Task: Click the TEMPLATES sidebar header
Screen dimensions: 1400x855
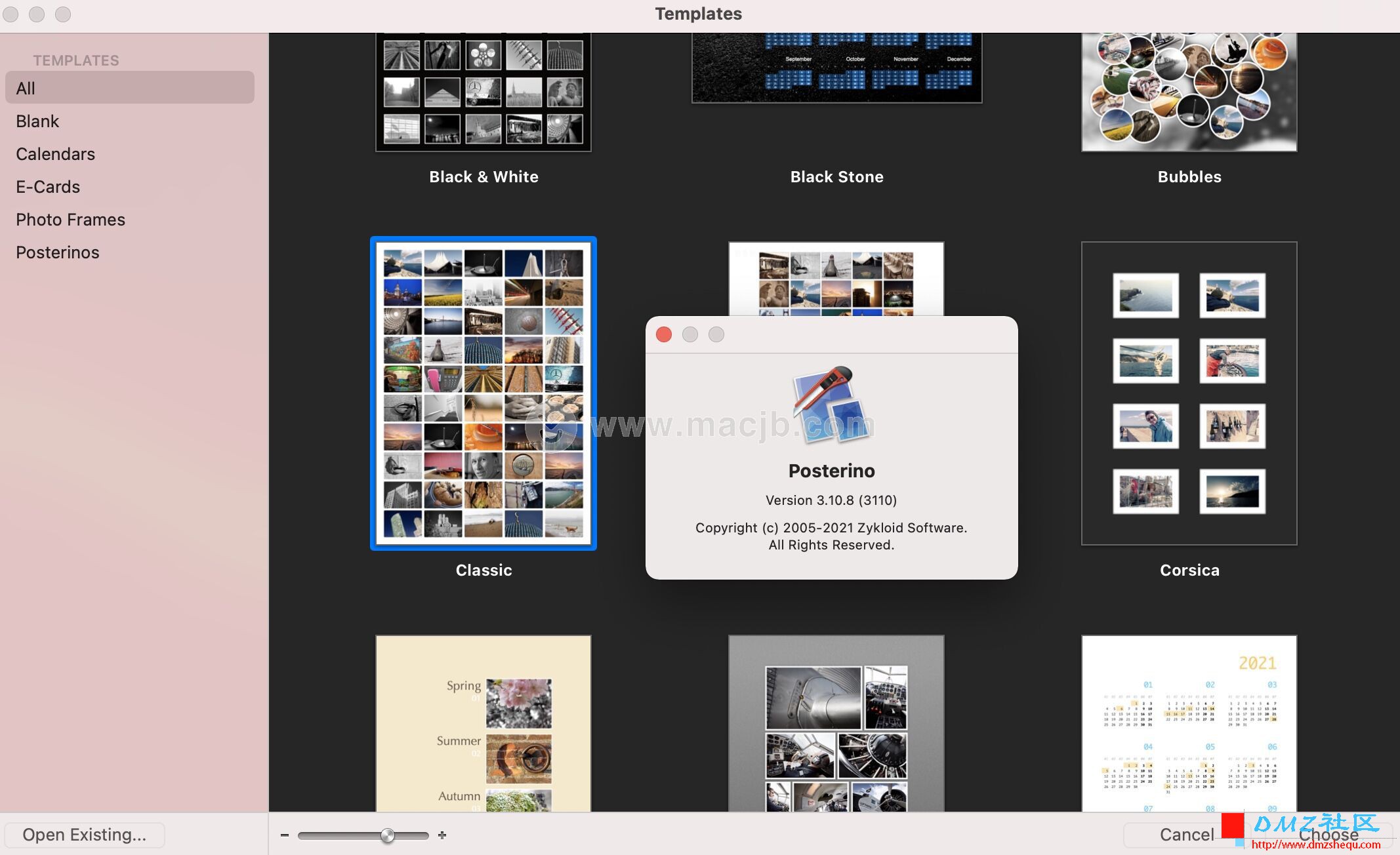Action: point(76,60)
